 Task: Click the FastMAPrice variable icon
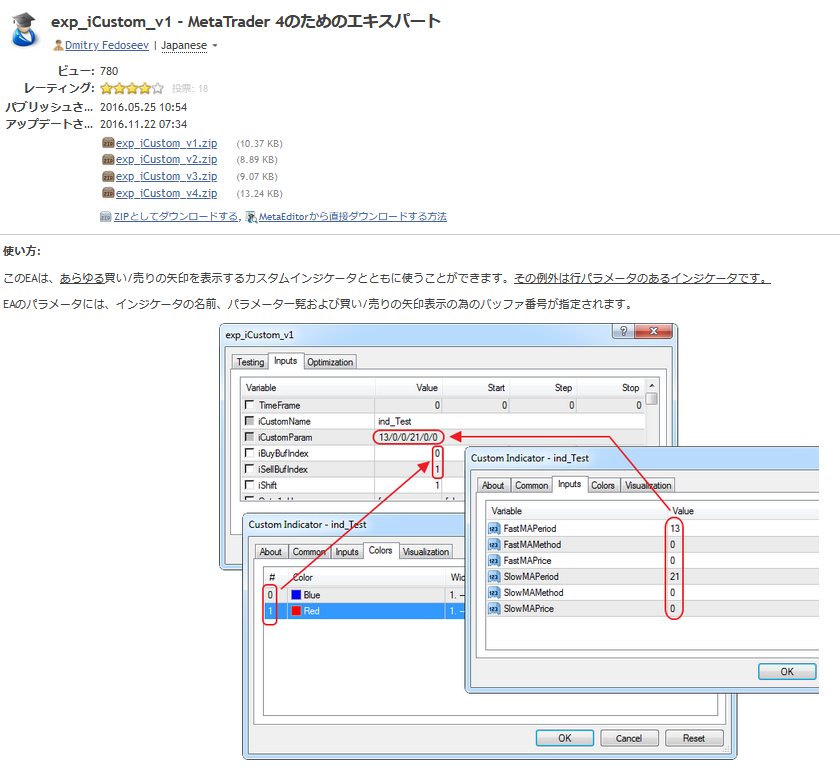(x=494, y=561)
